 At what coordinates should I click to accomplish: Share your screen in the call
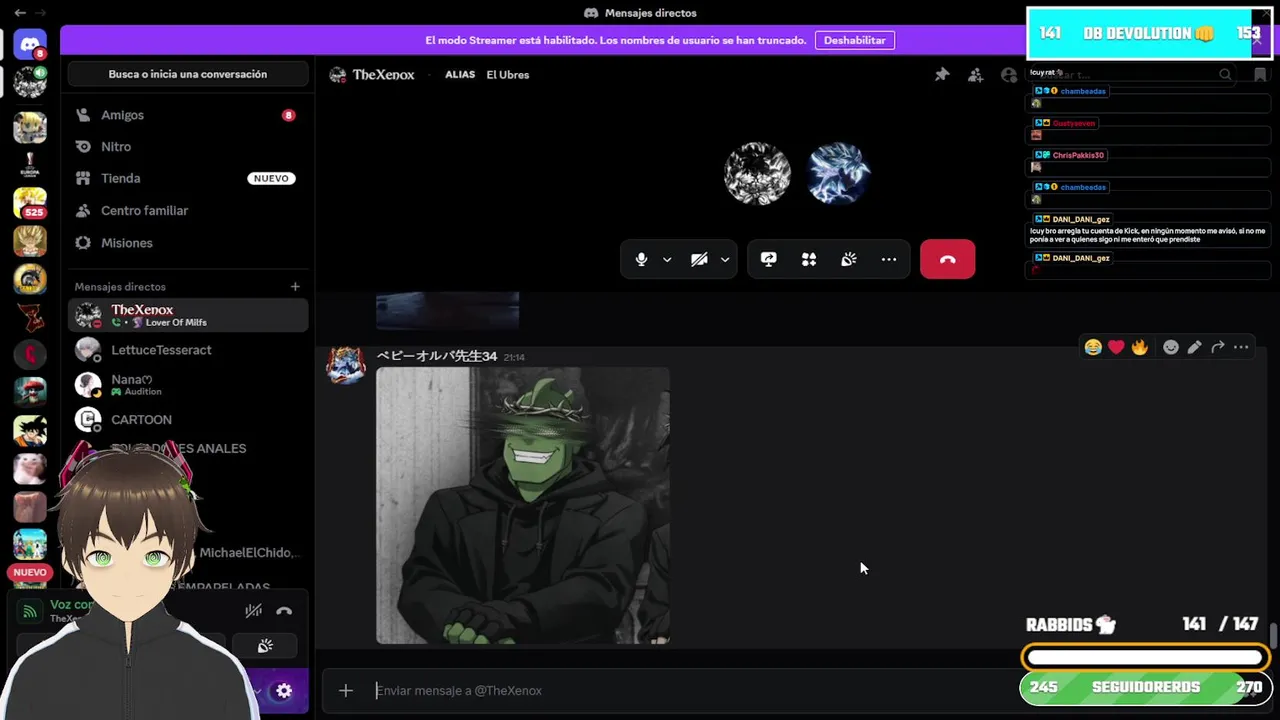coord(768,259)
